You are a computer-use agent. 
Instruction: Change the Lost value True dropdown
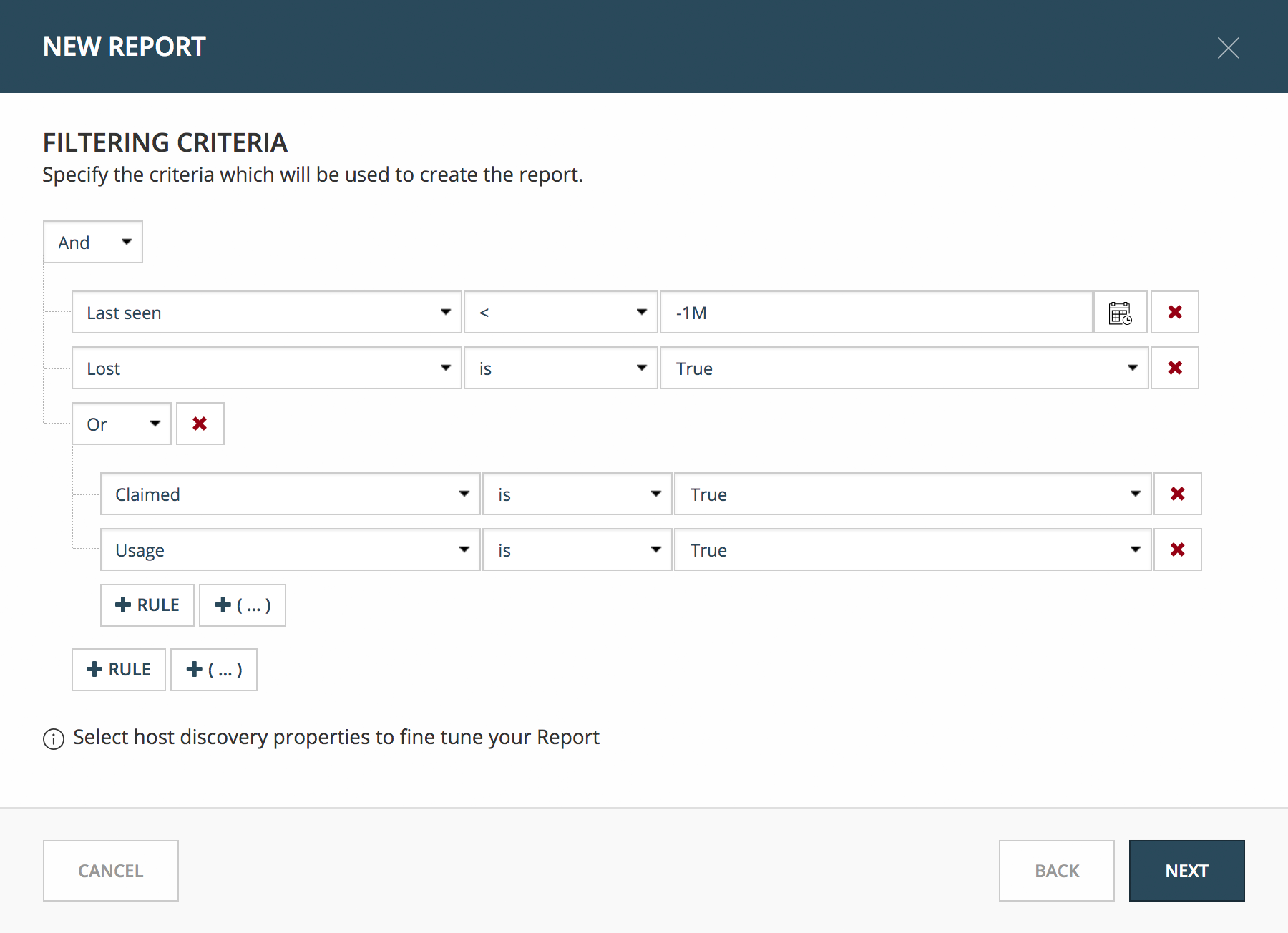coord(904,368)
